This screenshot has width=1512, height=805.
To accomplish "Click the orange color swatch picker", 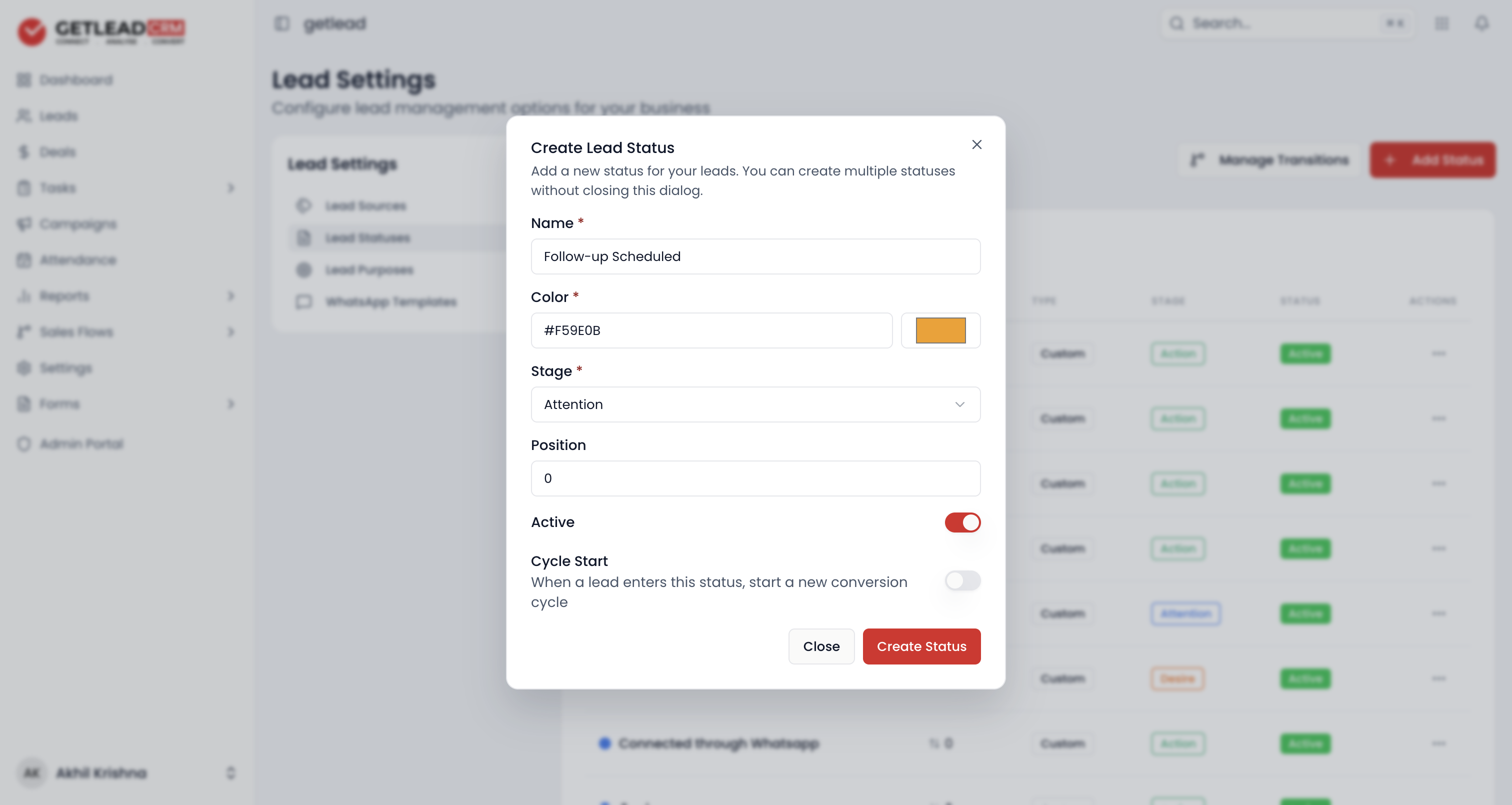I will pos(940,330).
